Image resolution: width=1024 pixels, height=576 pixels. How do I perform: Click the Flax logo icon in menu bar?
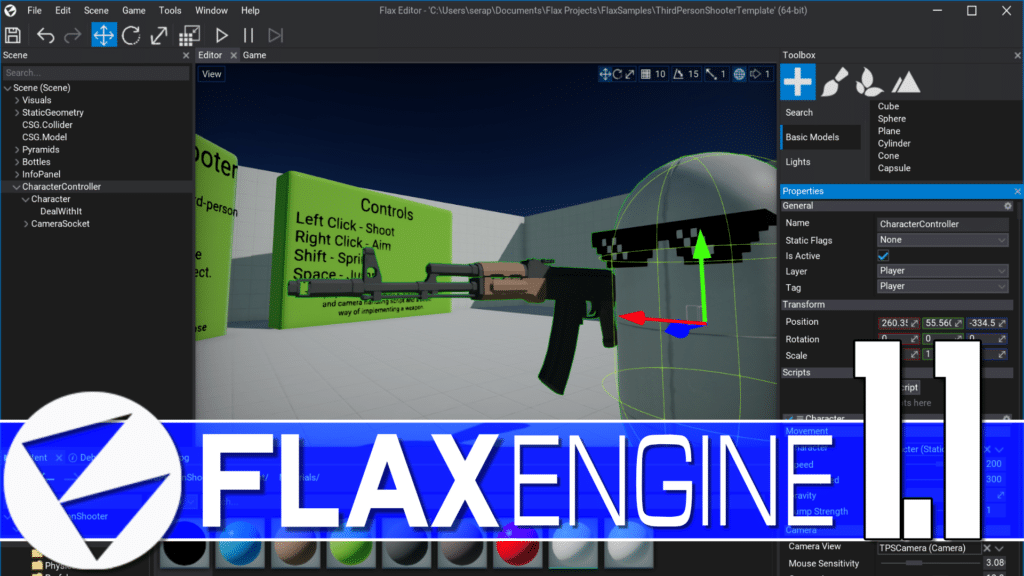(10, 10)
